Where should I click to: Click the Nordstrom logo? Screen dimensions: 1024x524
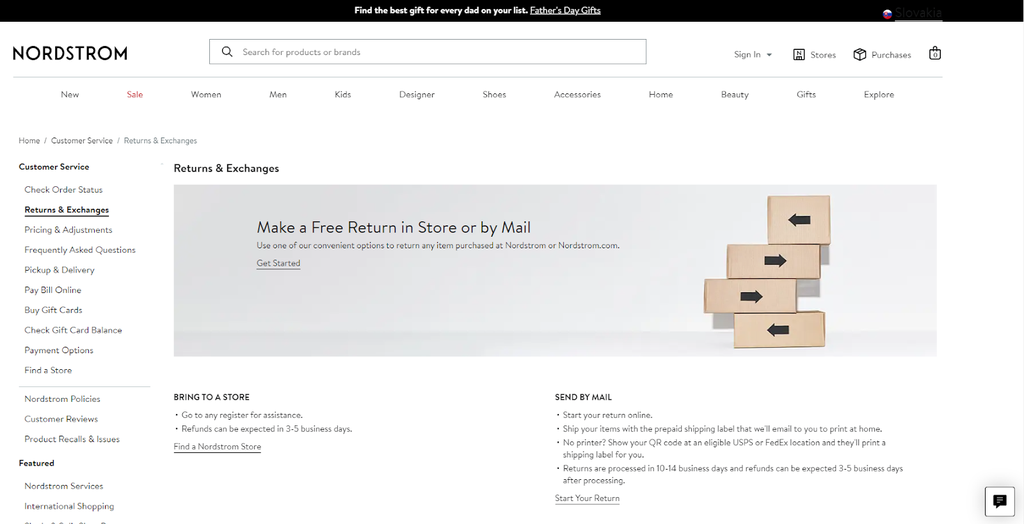click(70, 54)
